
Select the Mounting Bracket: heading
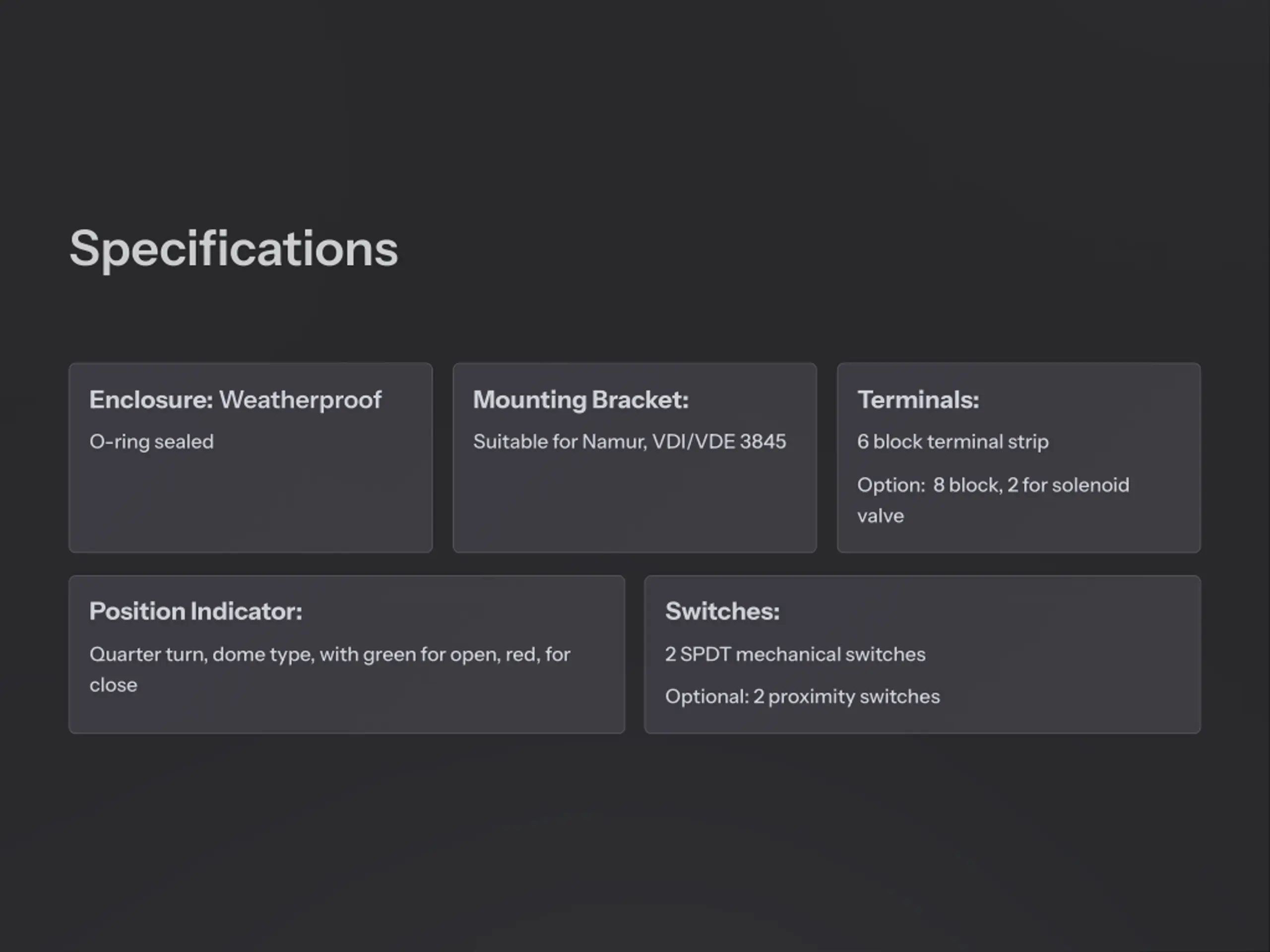coord(580,400)
